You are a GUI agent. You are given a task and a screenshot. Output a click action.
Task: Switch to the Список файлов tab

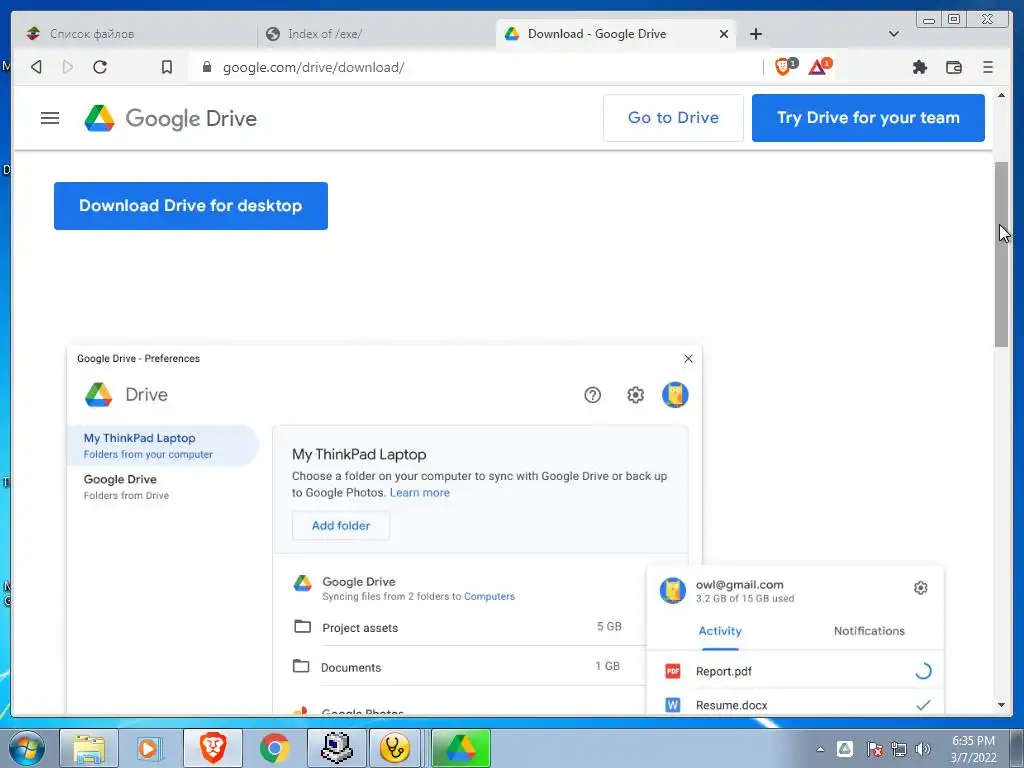pos(136,34)
